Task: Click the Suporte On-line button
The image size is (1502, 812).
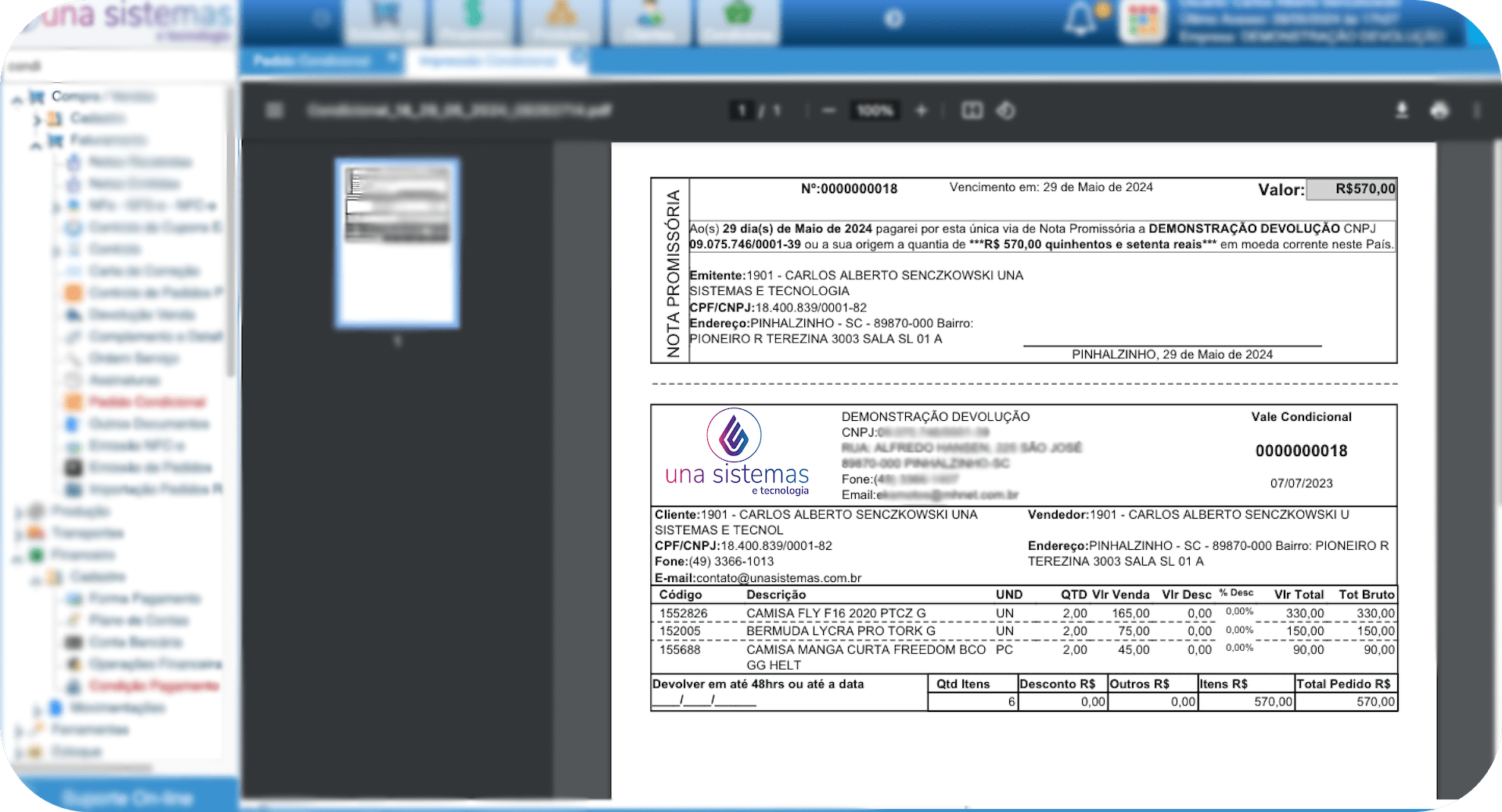Action: pyautogui.click(x=127, y=797)
